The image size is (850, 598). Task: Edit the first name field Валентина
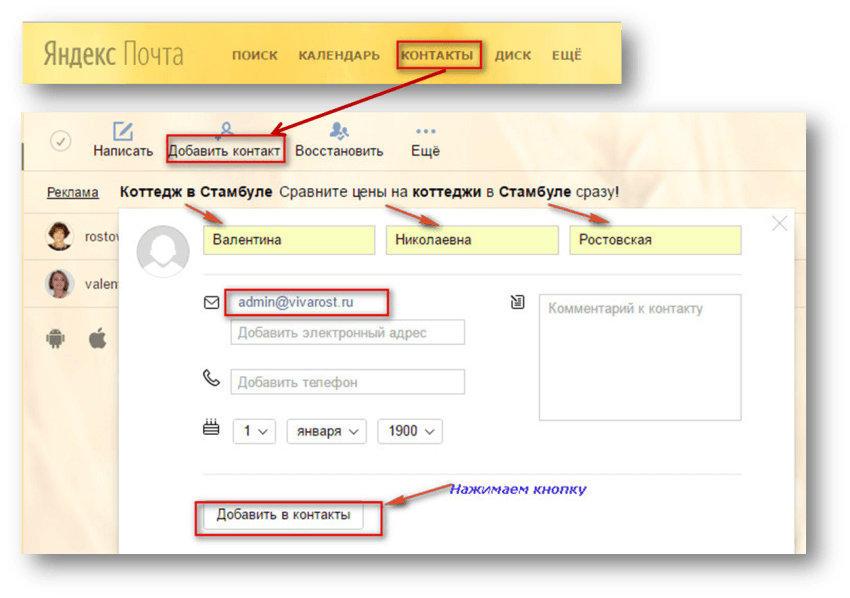click(289, 240)
